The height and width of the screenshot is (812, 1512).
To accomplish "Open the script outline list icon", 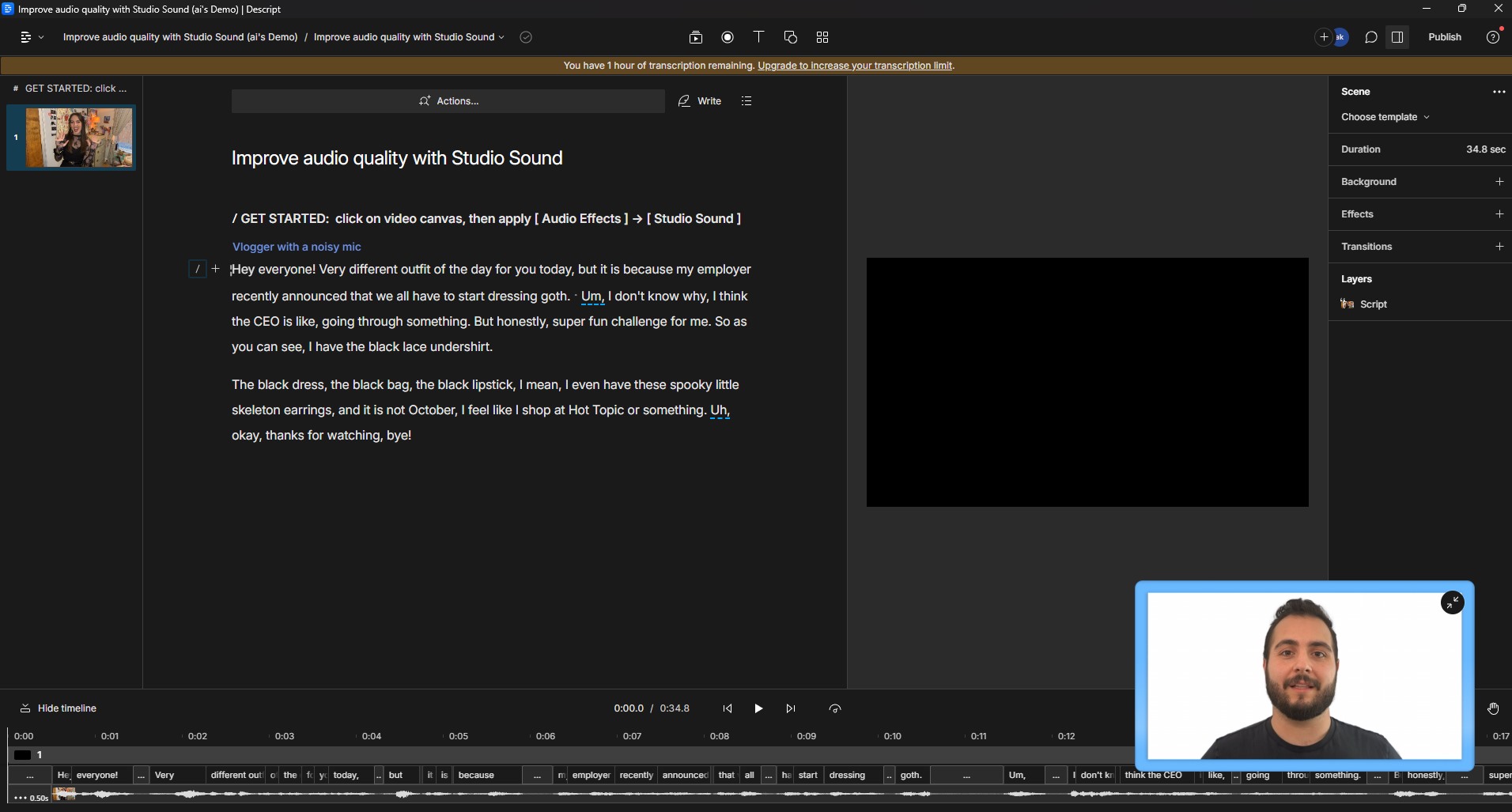I will [x=747, y=101].
